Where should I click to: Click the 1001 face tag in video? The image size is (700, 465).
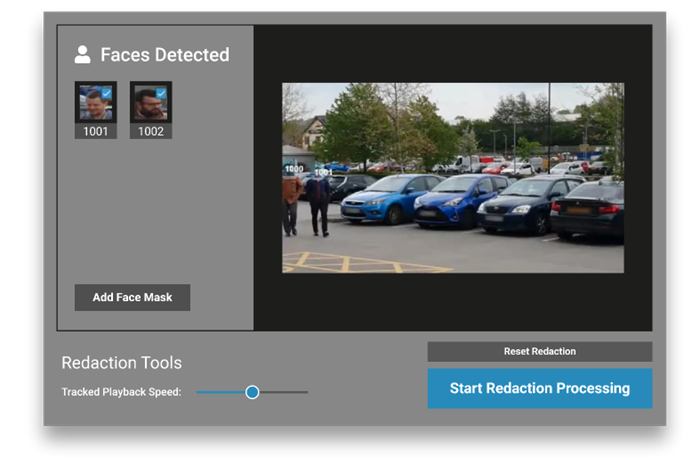(323, 172)
